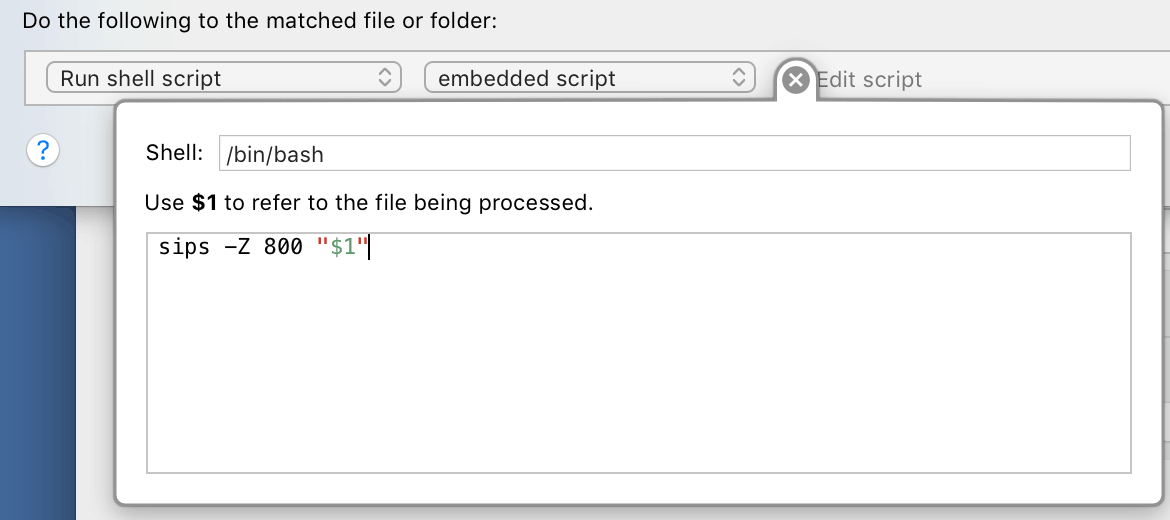Click the /bin/bash text in Shell field
This screenshot has height=520, width=1170.
click(275, 154)
